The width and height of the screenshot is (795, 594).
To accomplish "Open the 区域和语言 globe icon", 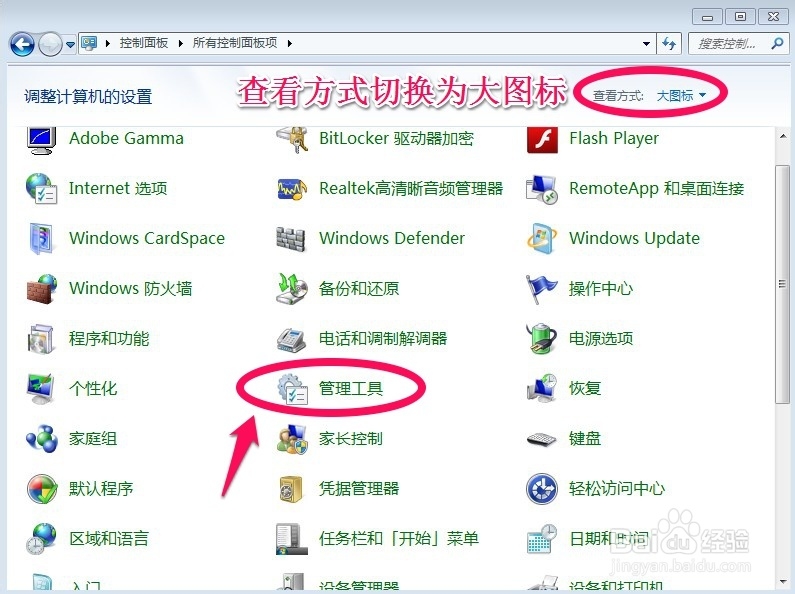I will click(x=42, y=538).
